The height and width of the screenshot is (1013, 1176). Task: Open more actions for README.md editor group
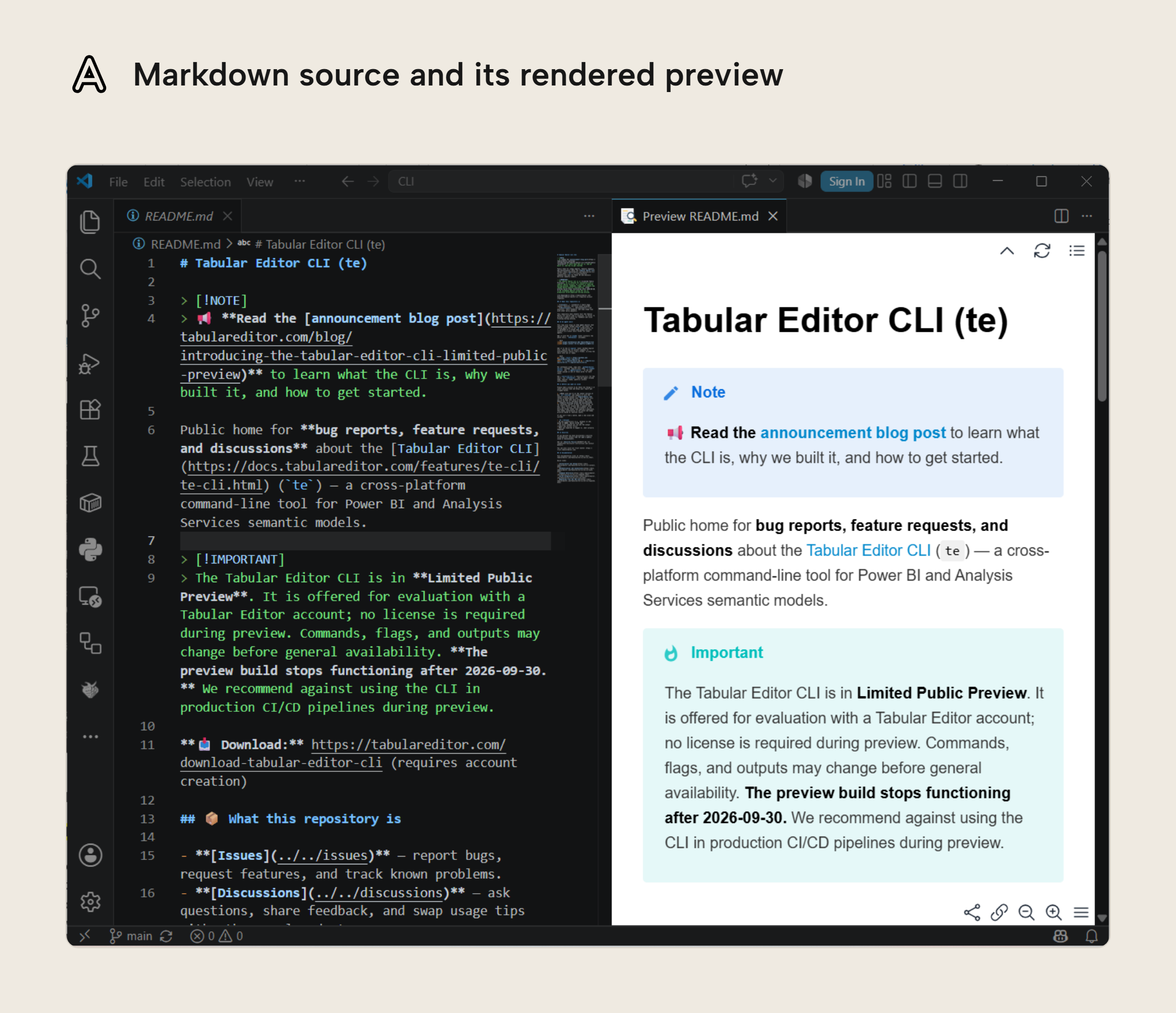click(x=589, y=216)
